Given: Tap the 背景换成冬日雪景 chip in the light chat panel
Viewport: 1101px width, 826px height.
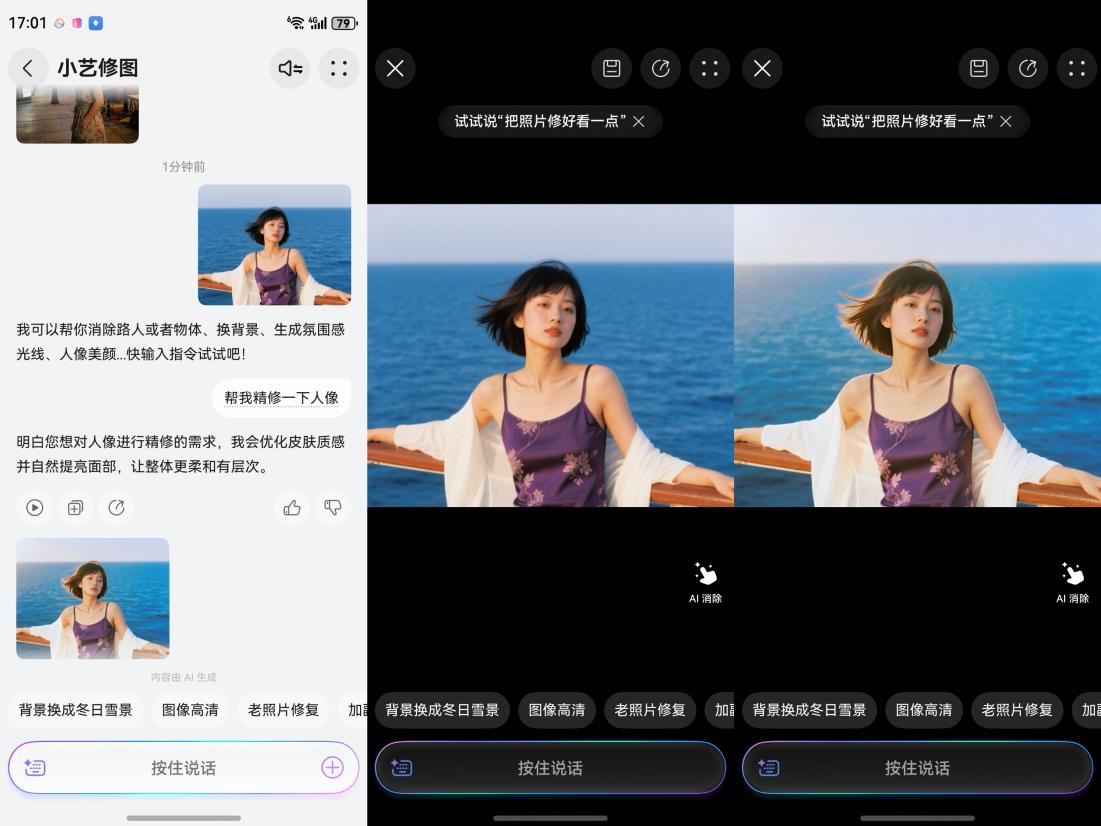Looking at the screenshot, I should coord(76,710).
